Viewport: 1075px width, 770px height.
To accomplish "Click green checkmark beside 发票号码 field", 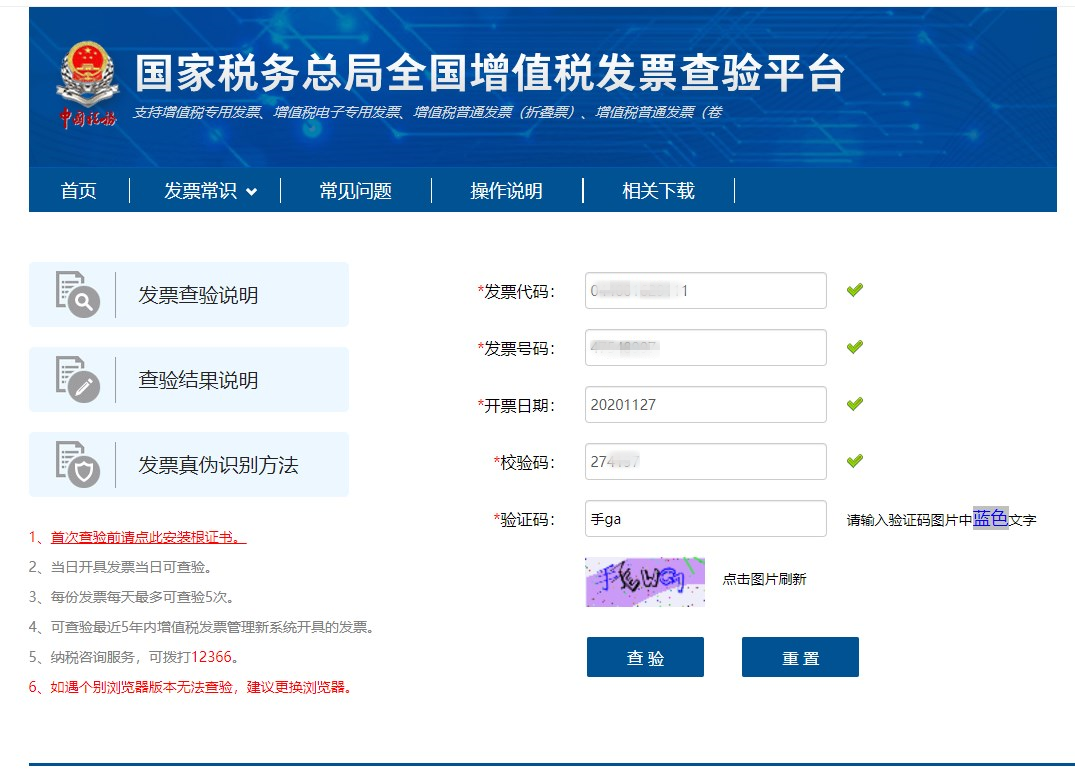I will click(x=854, y=348).
